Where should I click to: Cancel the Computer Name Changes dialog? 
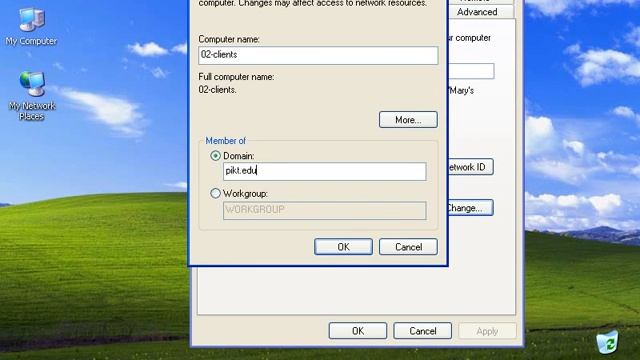click(408, 247)
